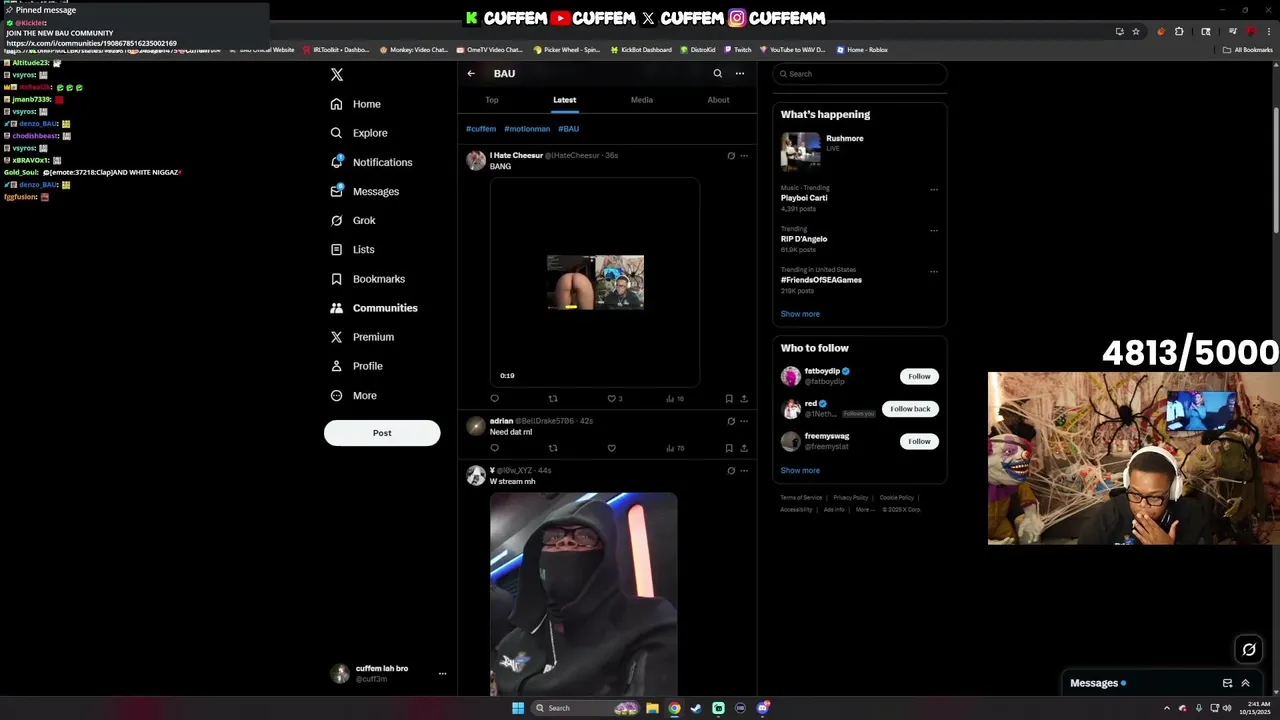Image resolution: width=1280 pixels, height=720 pixels.
Task: Open Lists in the sidebar
Action: coord(352,249)
